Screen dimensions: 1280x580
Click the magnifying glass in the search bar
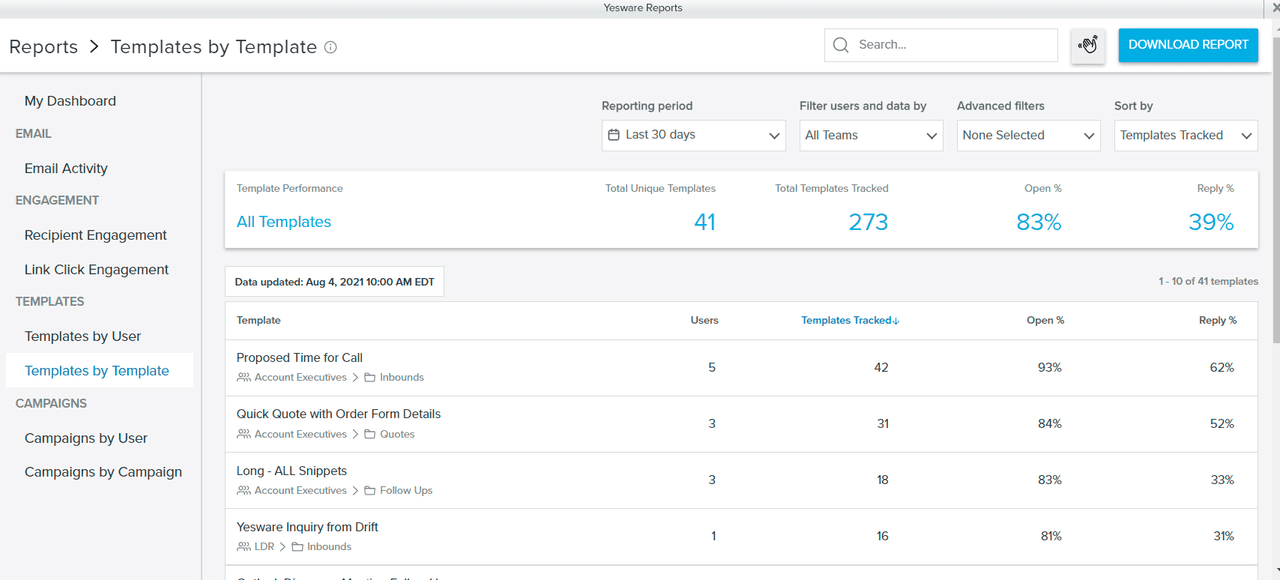840,45
